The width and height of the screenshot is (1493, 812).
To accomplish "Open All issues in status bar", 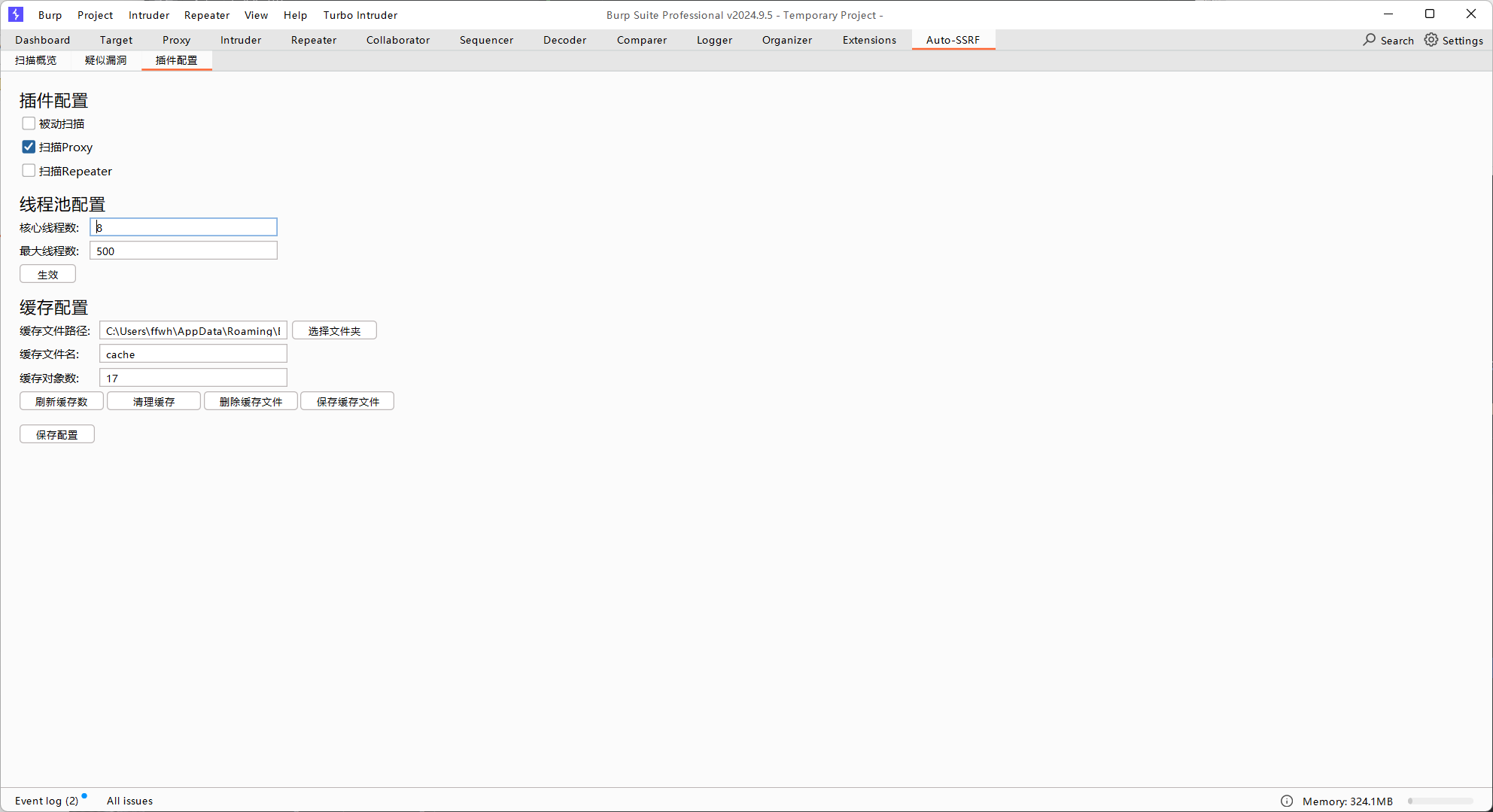I will (129, 801).
